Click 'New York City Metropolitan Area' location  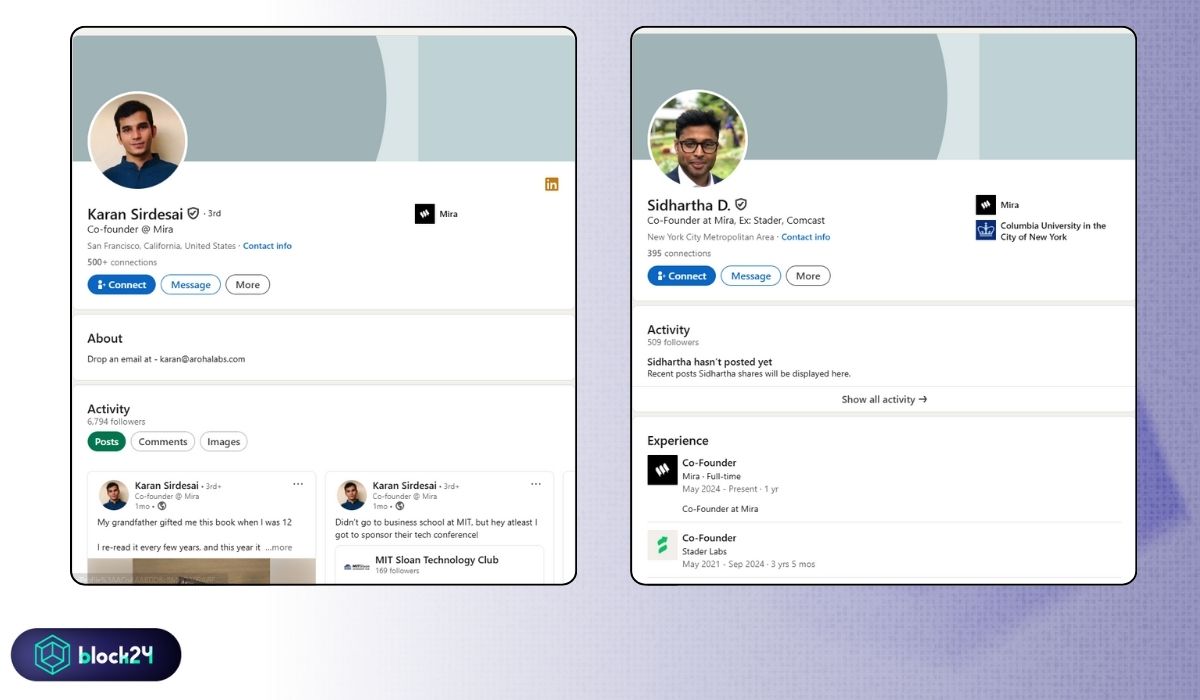coord(711,237)
